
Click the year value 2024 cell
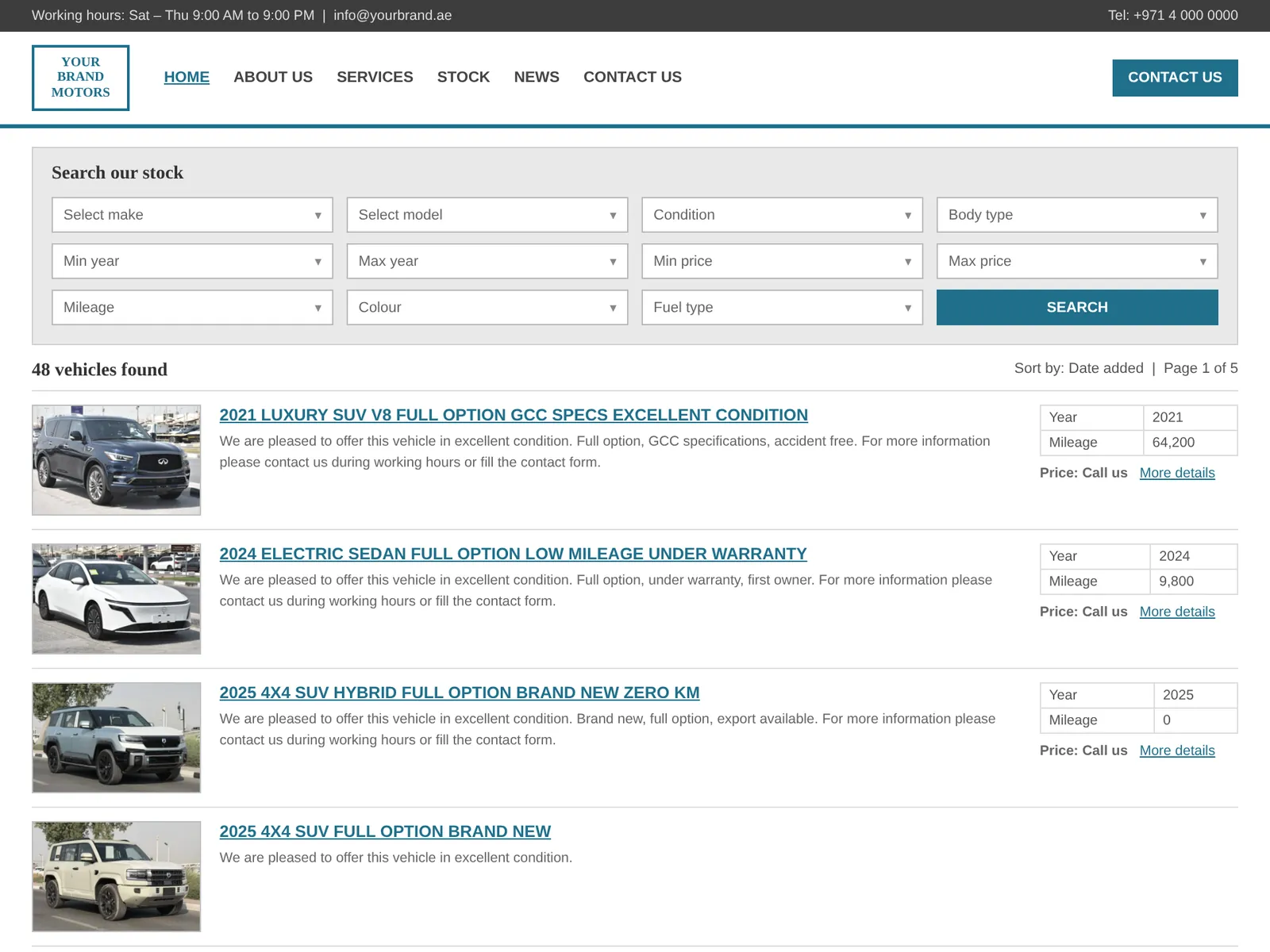coord(1193,556)
